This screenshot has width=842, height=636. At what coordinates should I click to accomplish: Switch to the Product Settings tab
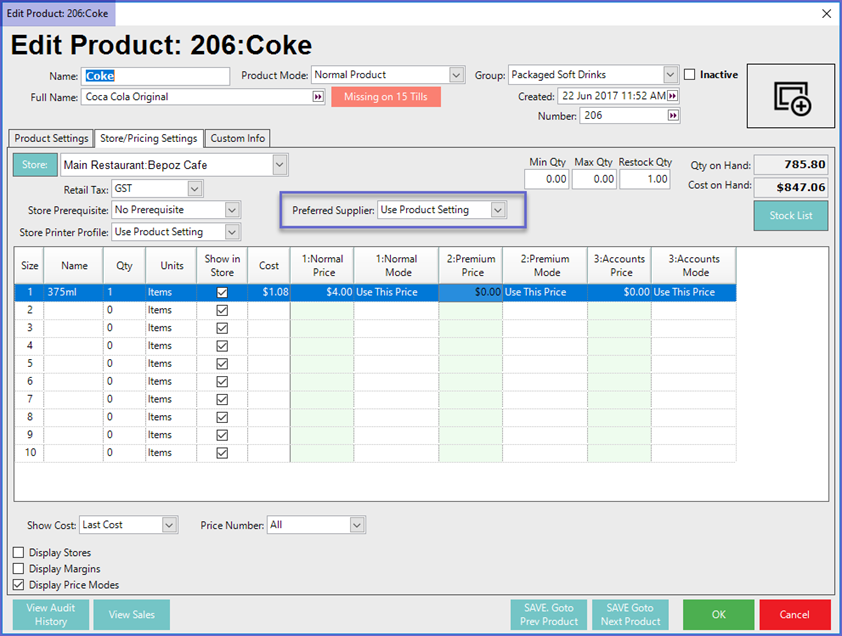52,139
